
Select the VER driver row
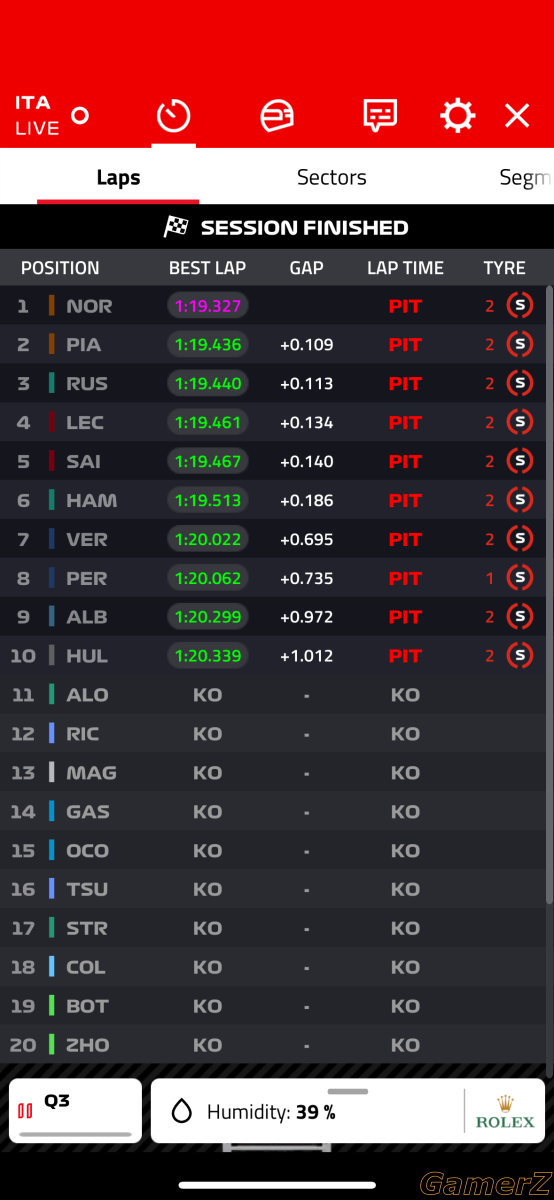pyautogui.click(x=277, y=539)
